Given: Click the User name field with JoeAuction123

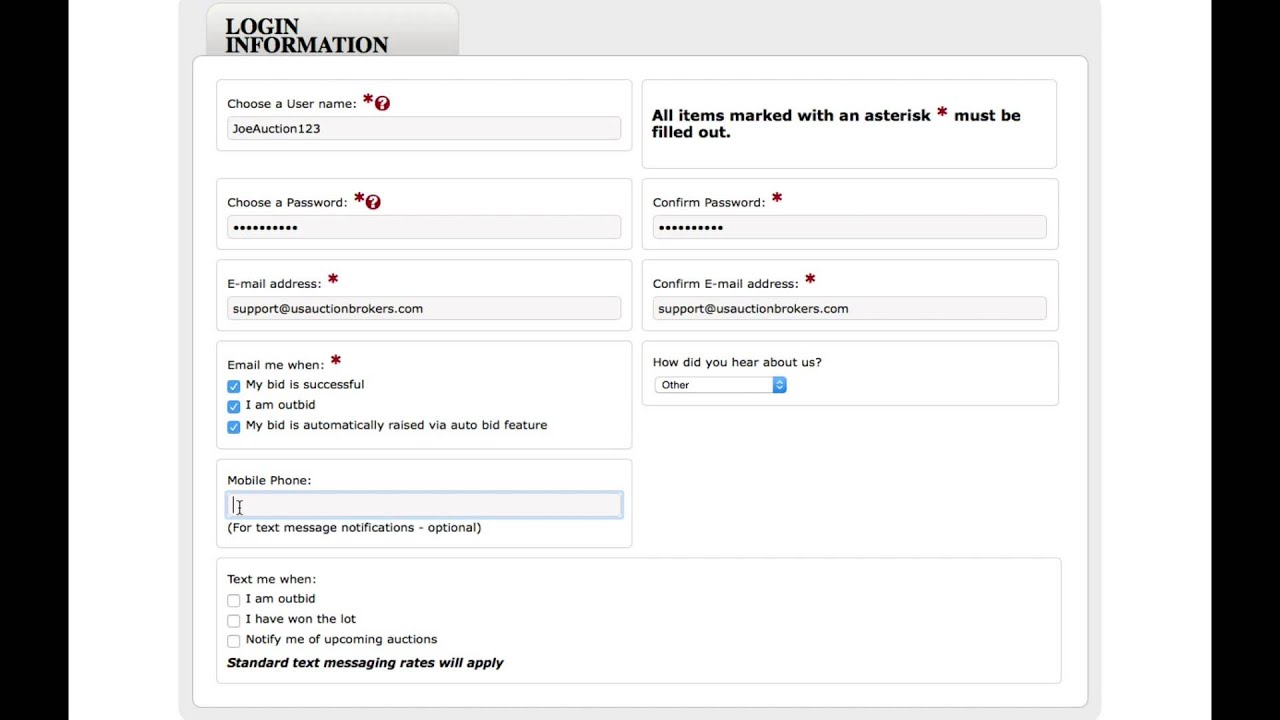Looking at the screenshot, I should click(x=424, y=128).
